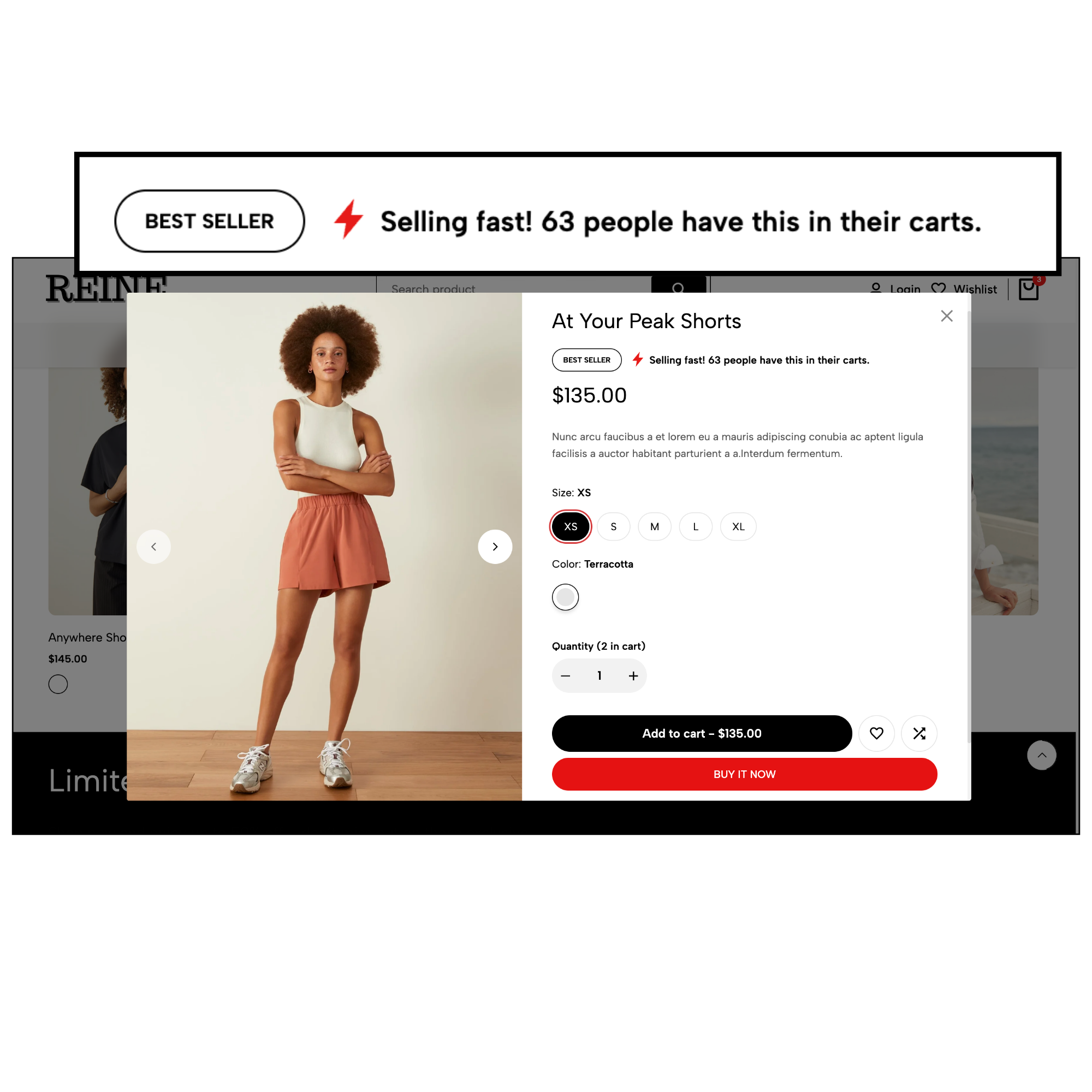The height and width of the screenshot is (1092, 1092).
Task: Click the back-to-top arrow button
Action: tap(1042, 755)
